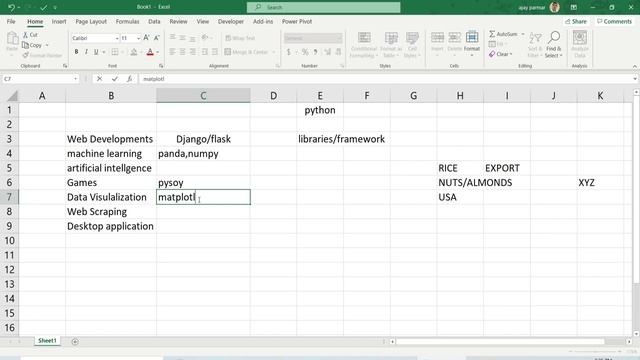The width and height of the screenshot is (640, 360).
Task: Expand the formula bar chevron
Action: pos(635,79)
